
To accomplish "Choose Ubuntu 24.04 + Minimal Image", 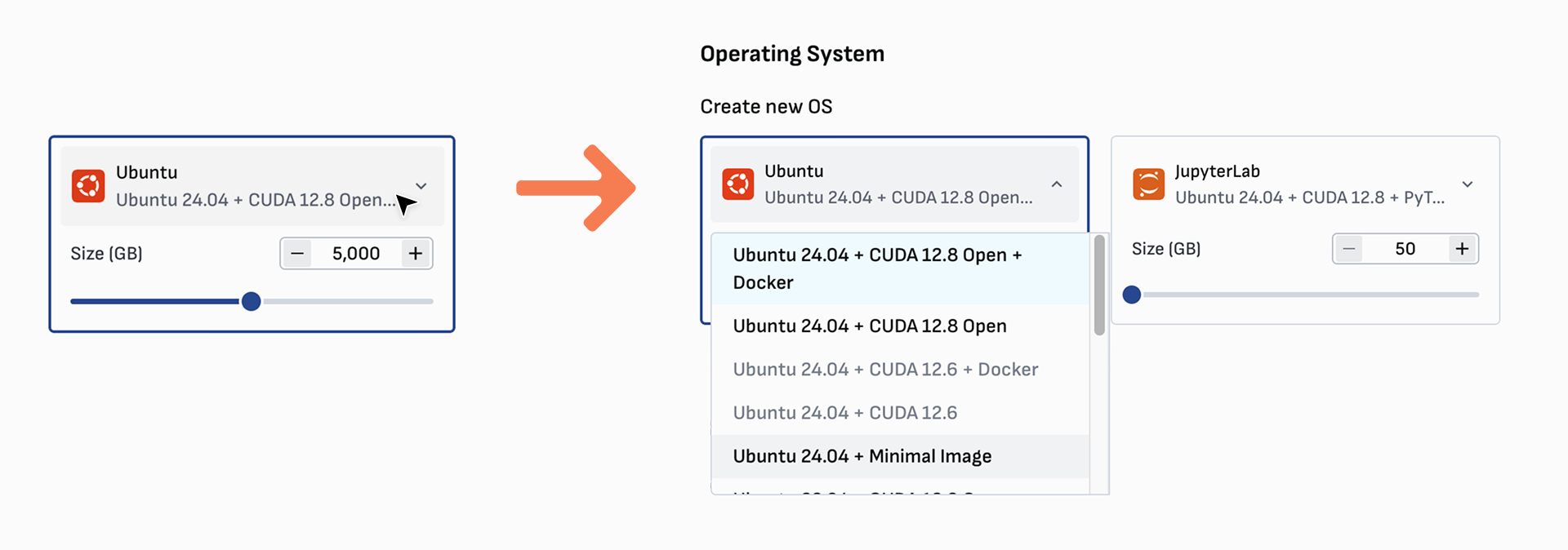I will 862,456.
